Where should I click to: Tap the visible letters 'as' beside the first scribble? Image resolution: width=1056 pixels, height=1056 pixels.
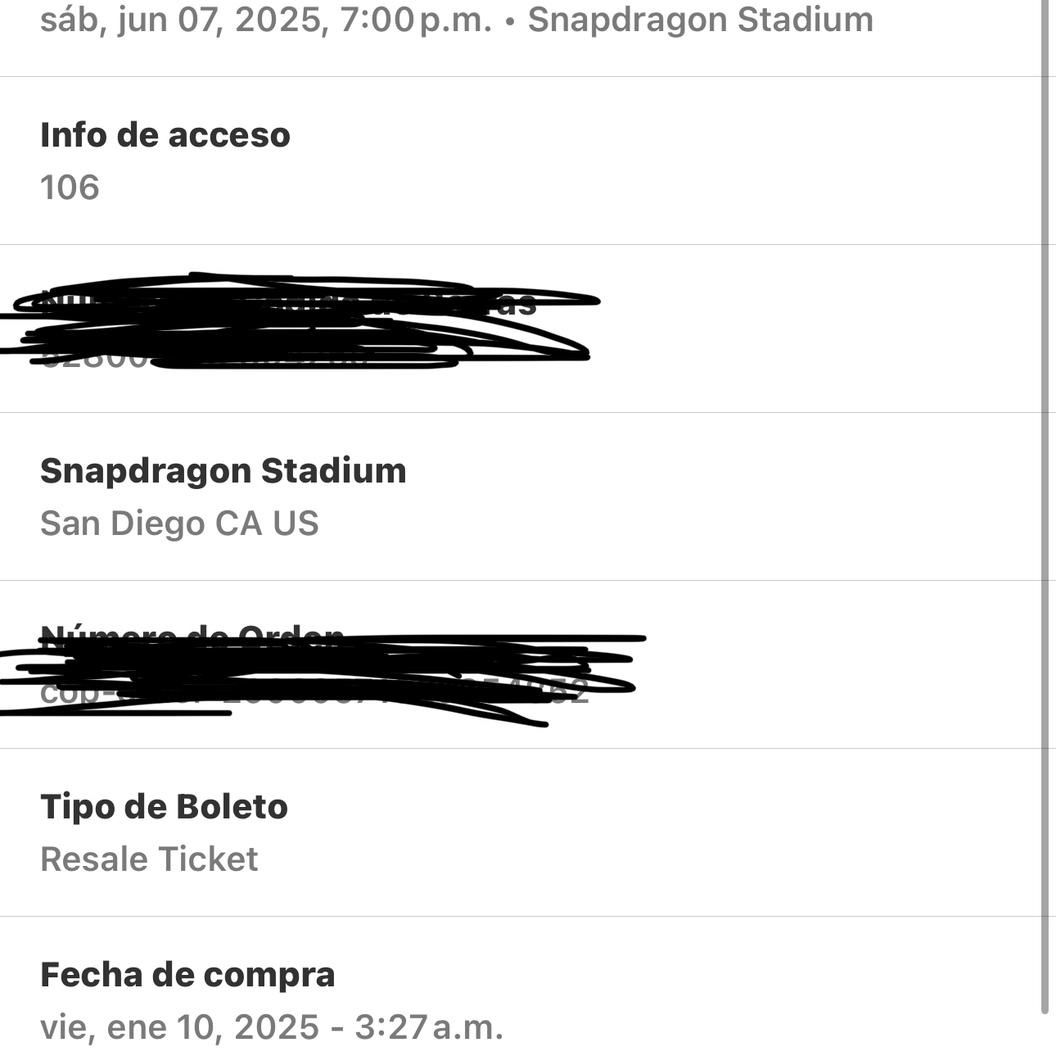[517, 304]
